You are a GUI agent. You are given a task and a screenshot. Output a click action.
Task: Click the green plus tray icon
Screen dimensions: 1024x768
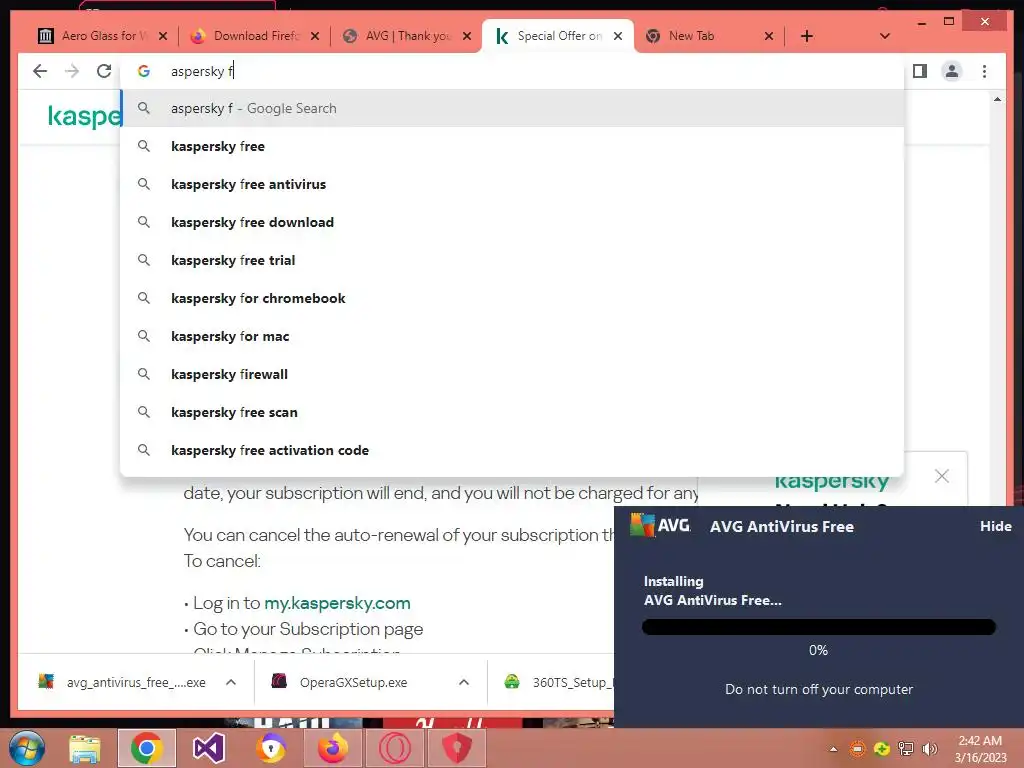(x=882, y=749)
